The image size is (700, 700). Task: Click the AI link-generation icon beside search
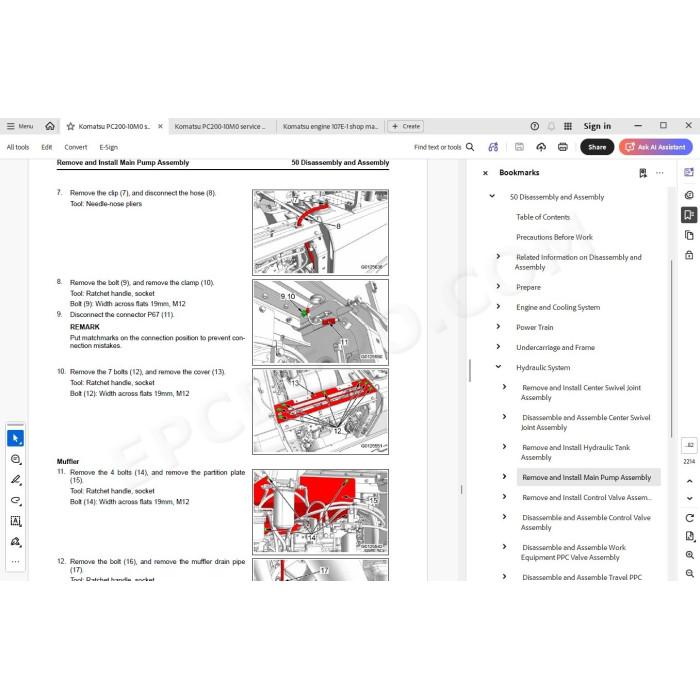pyautogui.click(x=493, y=147)
